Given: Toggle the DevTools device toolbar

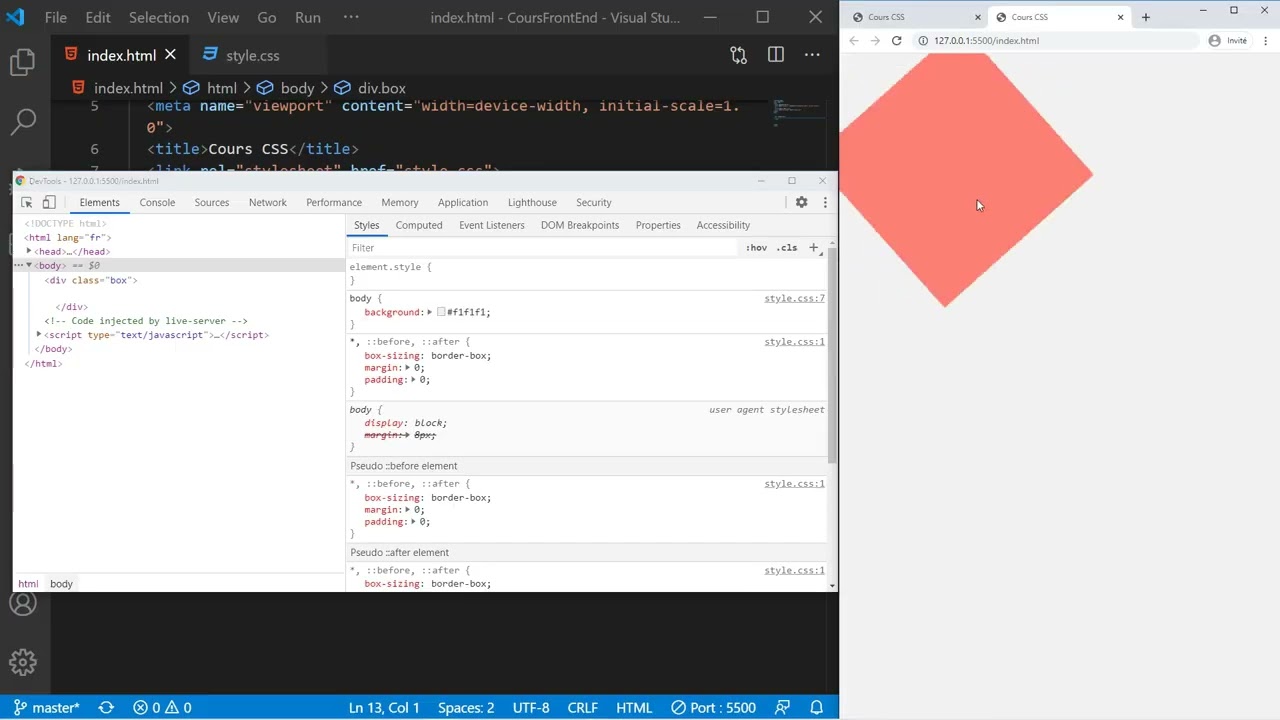Looking at the screenshot, I should (48, 202).
